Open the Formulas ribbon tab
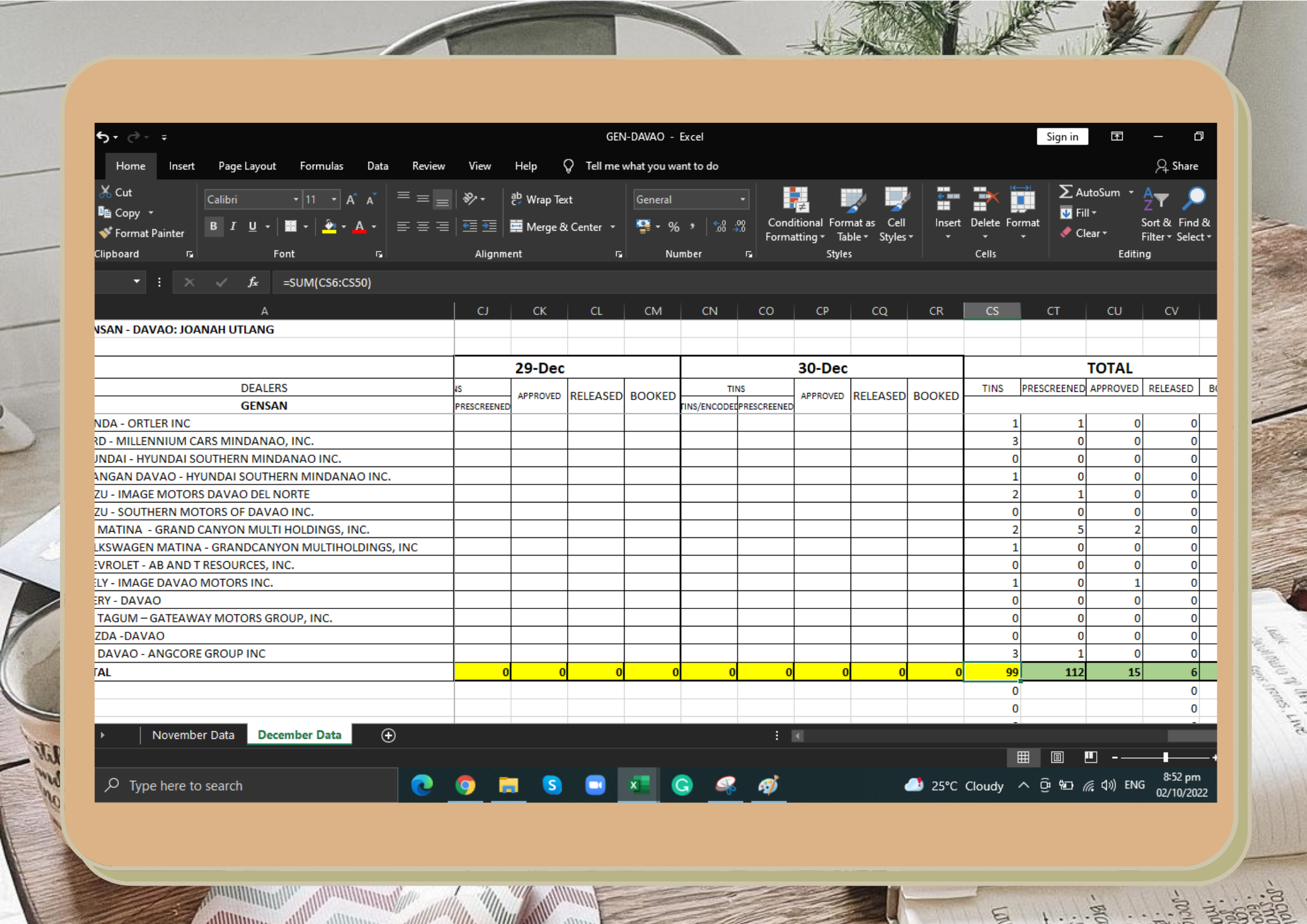The image size is (1307, 924). pos(321,166)
